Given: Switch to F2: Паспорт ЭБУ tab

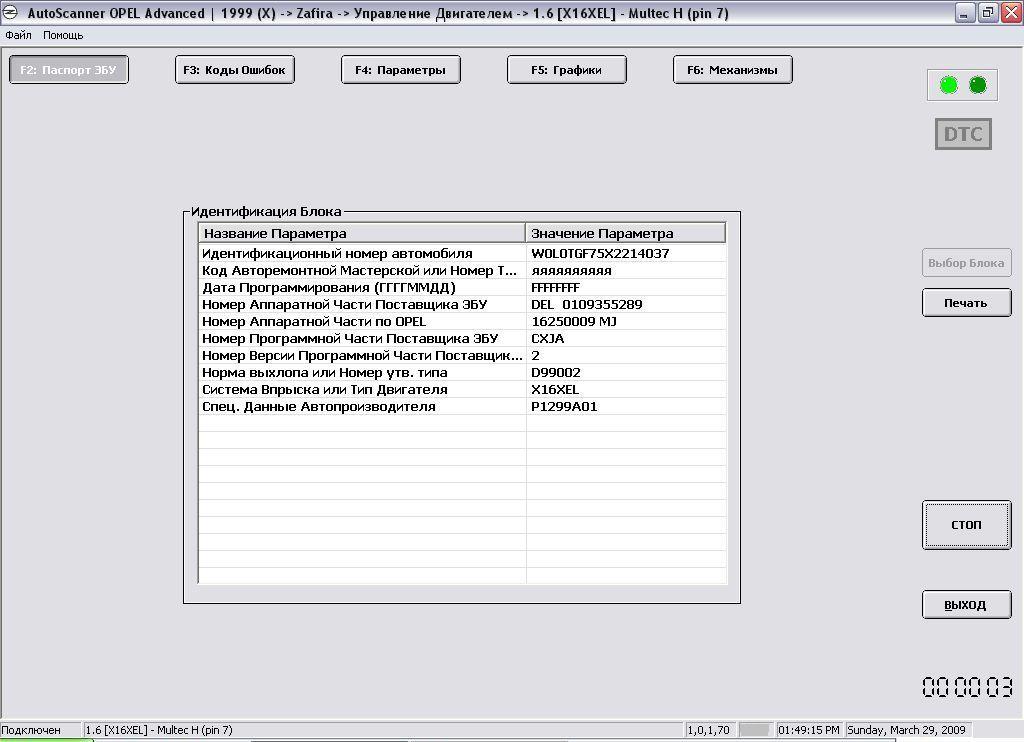Looking at the screenshot, I should pyautogui.click(x=69, y=70).
